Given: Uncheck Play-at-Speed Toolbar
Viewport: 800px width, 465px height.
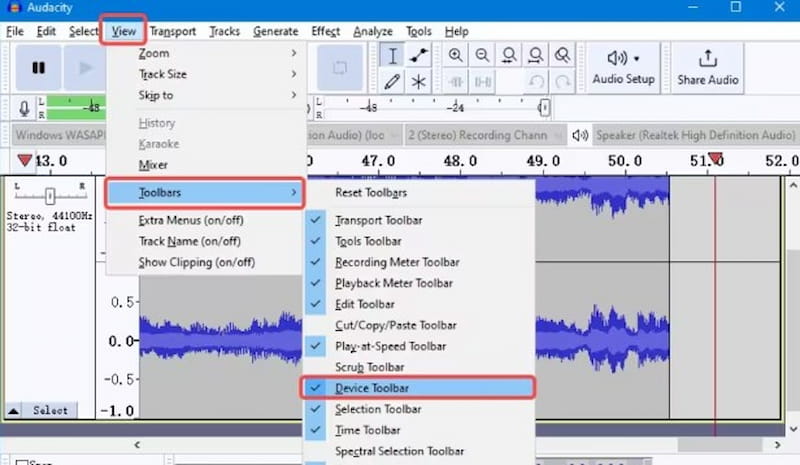Looking at the screenshot, I should click(419, 346).
